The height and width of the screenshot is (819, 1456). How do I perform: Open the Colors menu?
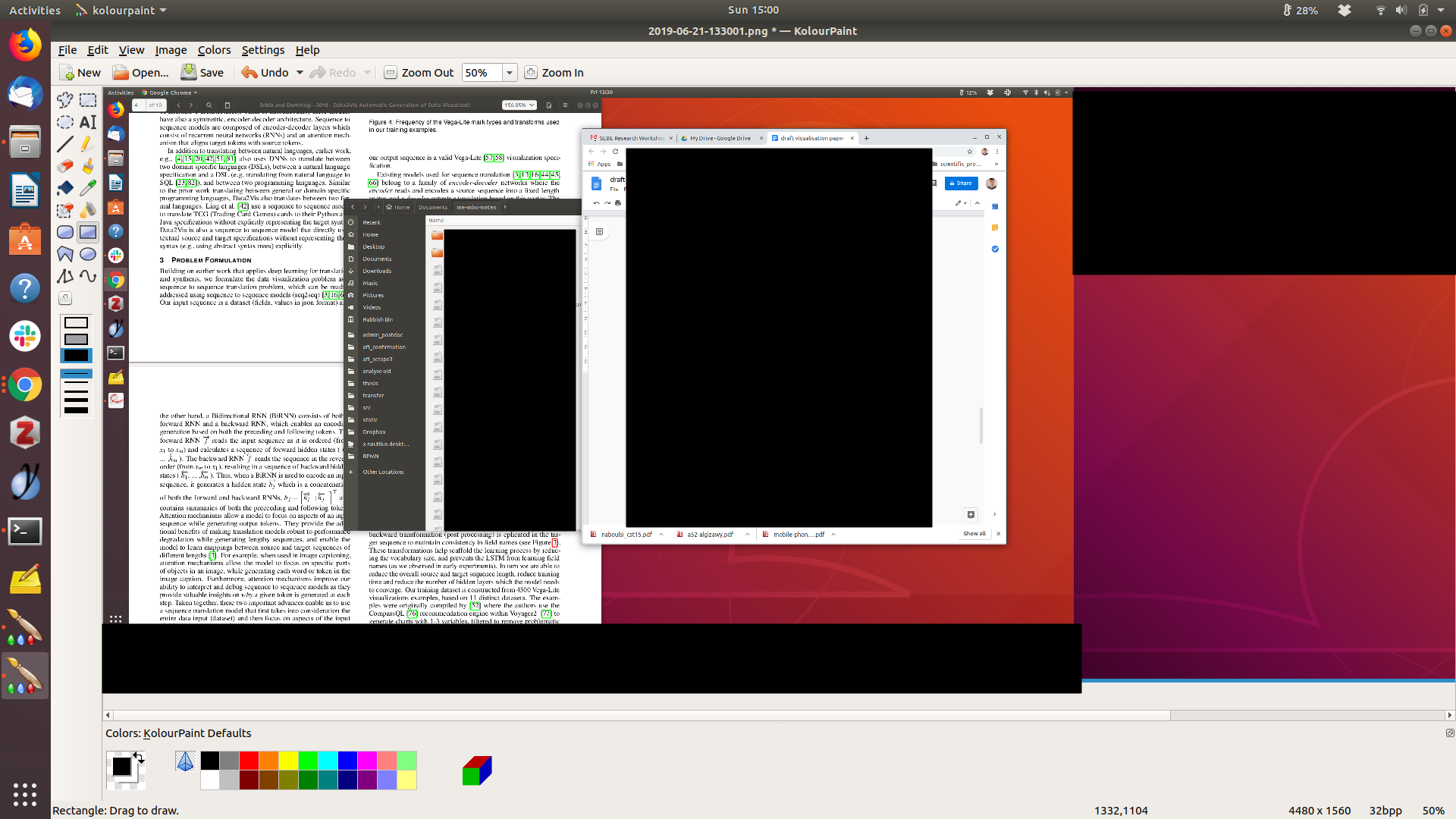[214, 50]
